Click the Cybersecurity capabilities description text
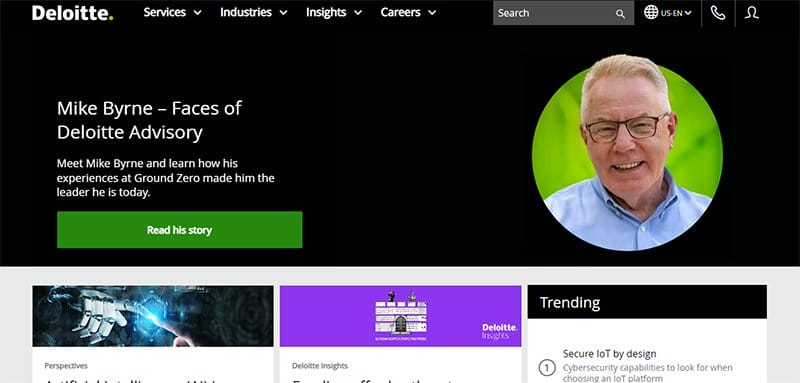The width and height of the screenshot is (800, 383). (647, 373)
